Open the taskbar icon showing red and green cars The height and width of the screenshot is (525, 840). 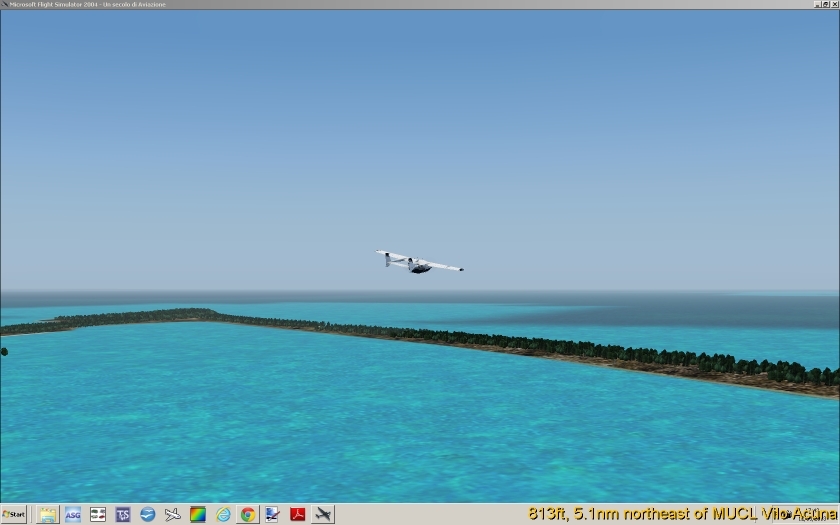[98, 515]
